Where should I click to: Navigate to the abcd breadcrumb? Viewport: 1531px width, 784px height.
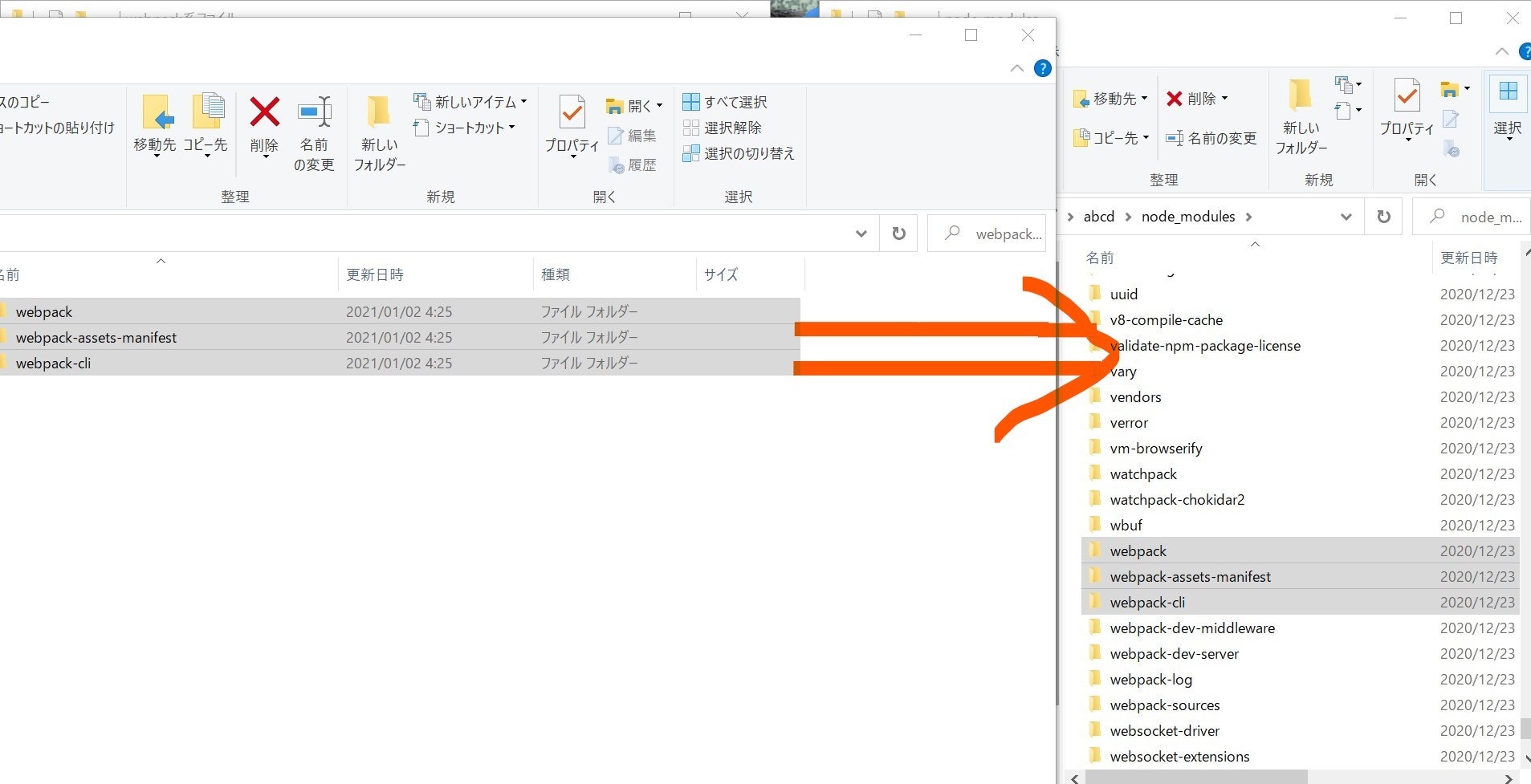click(x=1098, y=216)
